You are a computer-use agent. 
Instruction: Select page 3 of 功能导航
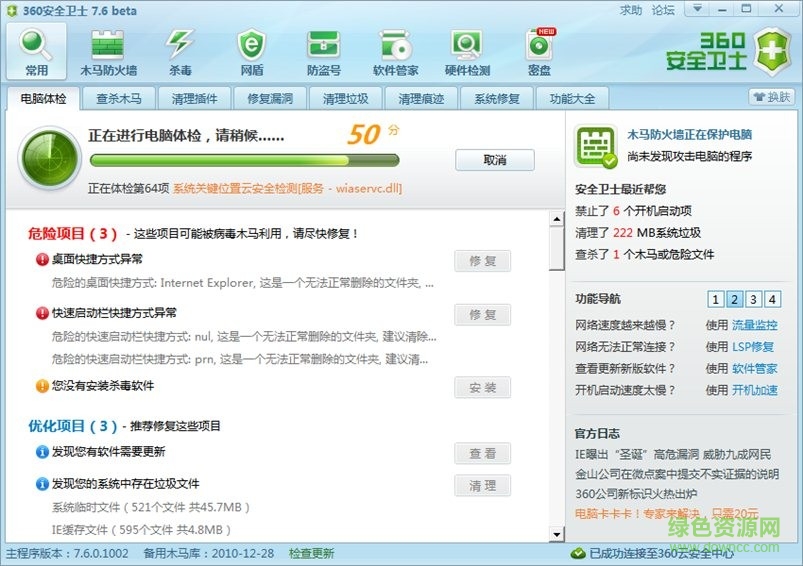coord(753,299)
